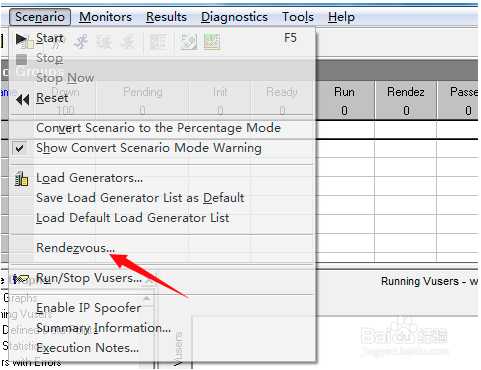
Task: Select the Rendez count value 0
Action: [x=406, y=110]
